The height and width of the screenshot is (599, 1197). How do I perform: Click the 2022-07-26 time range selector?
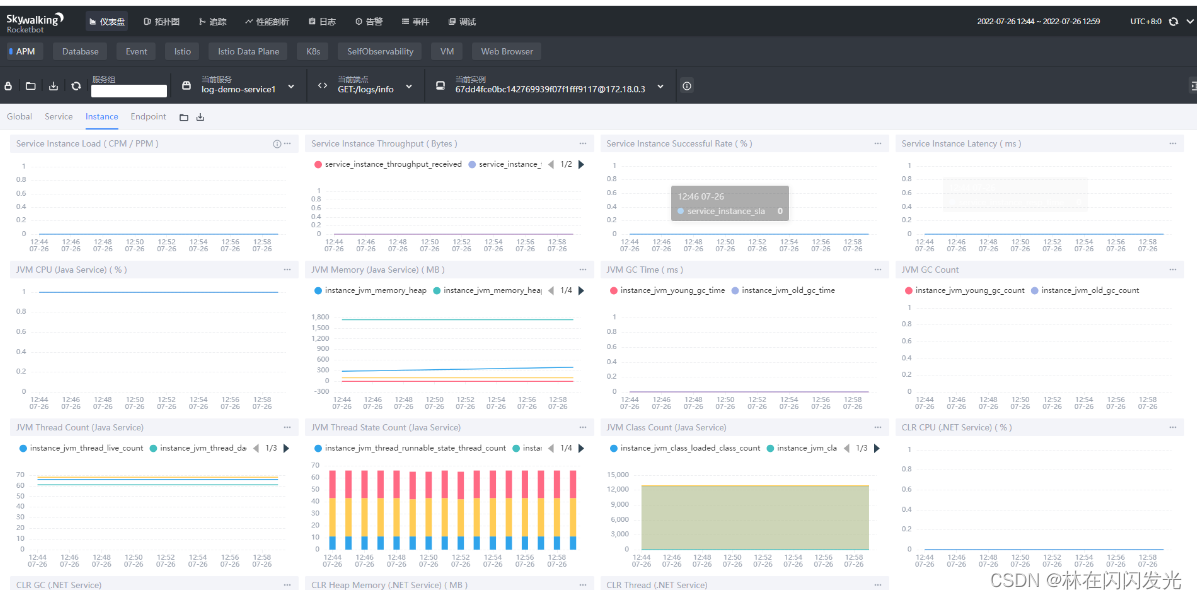tap(1038, 21)
